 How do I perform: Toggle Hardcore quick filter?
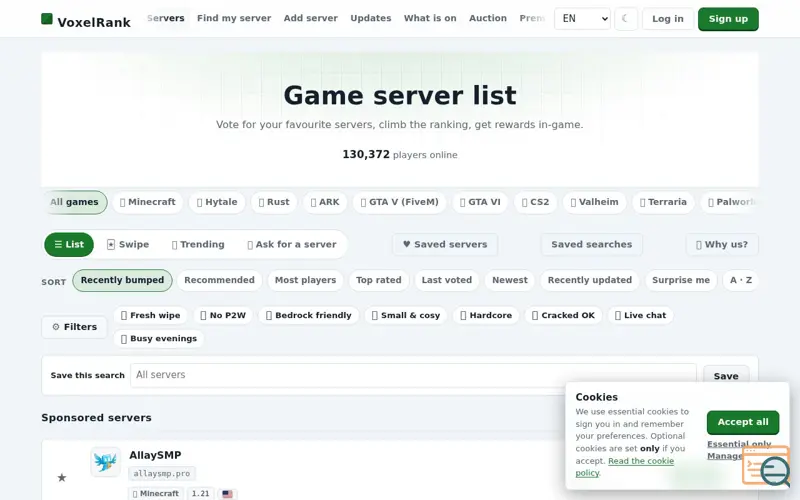(x=486, y=315)
